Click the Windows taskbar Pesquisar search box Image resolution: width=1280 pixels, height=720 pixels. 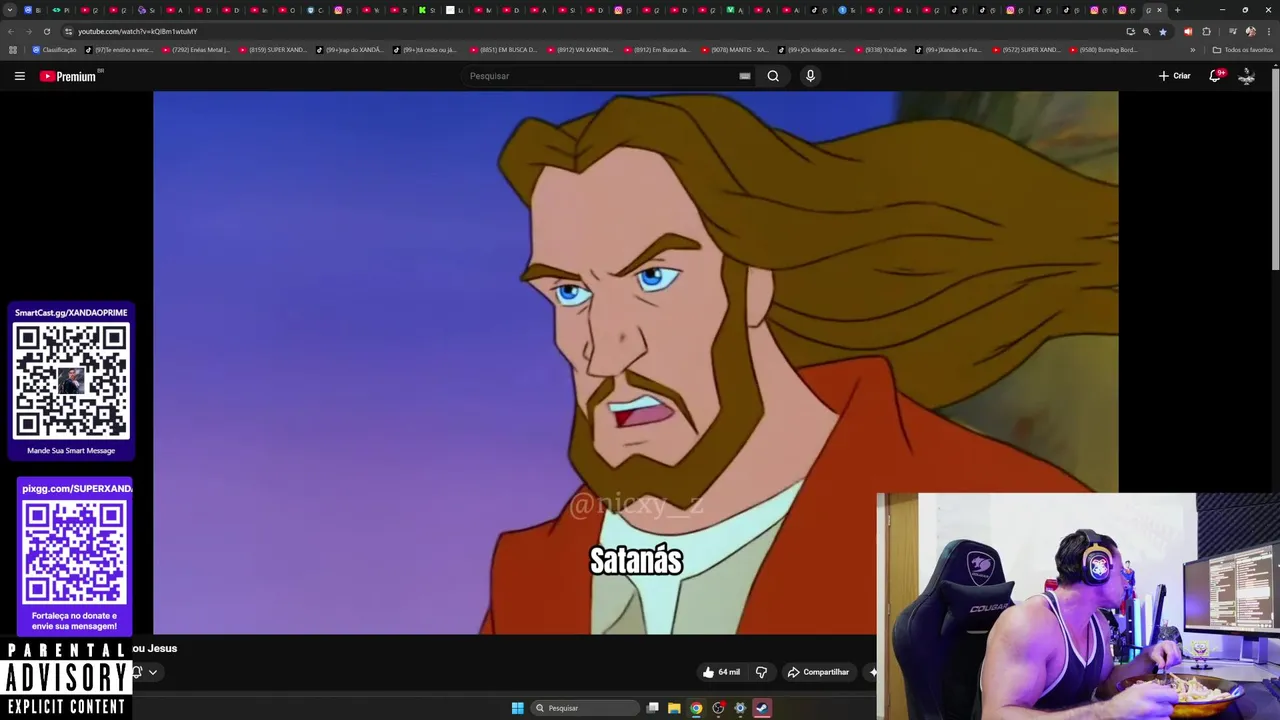(x=585, y=708)
